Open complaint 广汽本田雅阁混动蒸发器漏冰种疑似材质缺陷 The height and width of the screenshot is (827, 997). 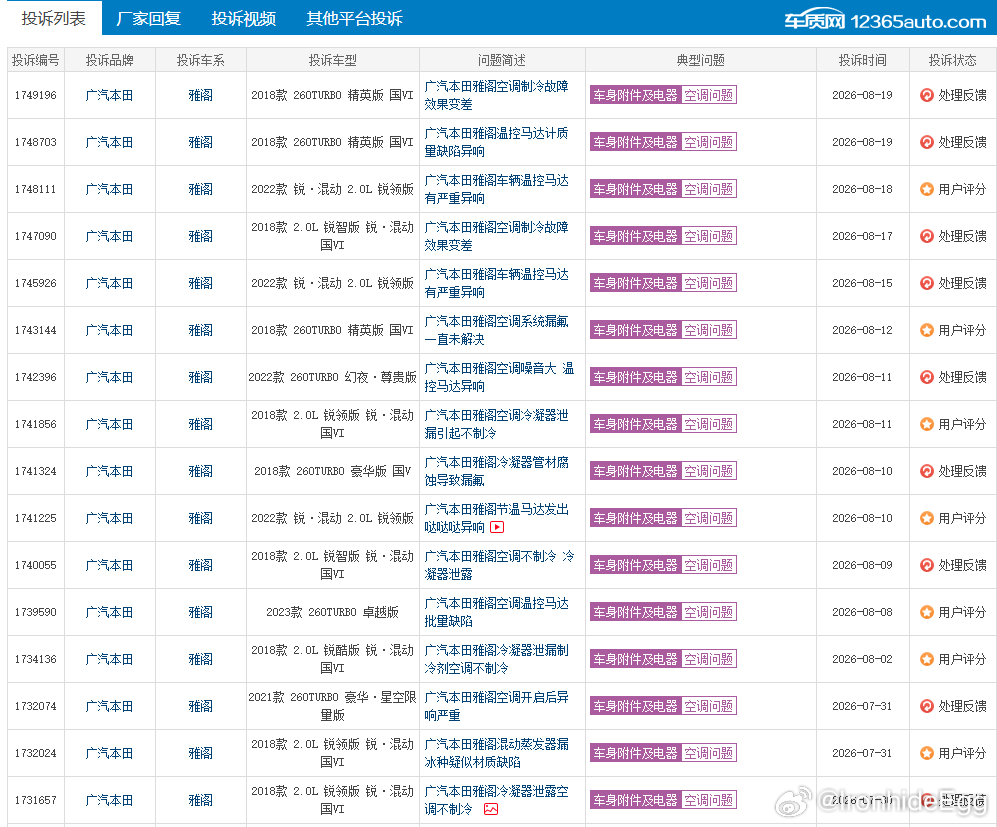(x=497, y=754)
